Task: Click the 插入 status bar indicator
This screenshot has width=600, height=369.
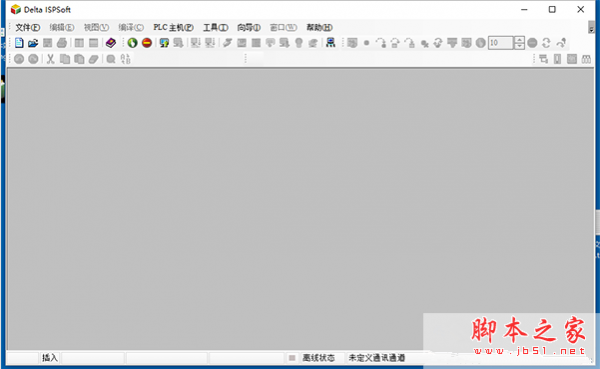Action: 50,358
